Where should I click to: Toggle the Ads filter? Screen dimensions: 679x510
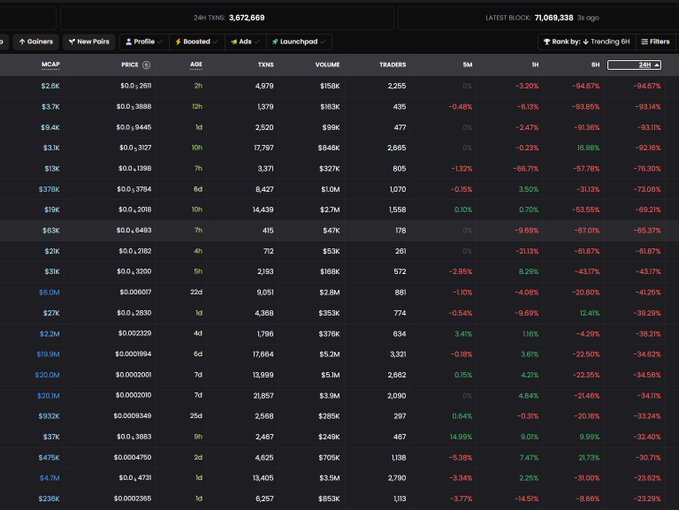(x=245, y=42)
